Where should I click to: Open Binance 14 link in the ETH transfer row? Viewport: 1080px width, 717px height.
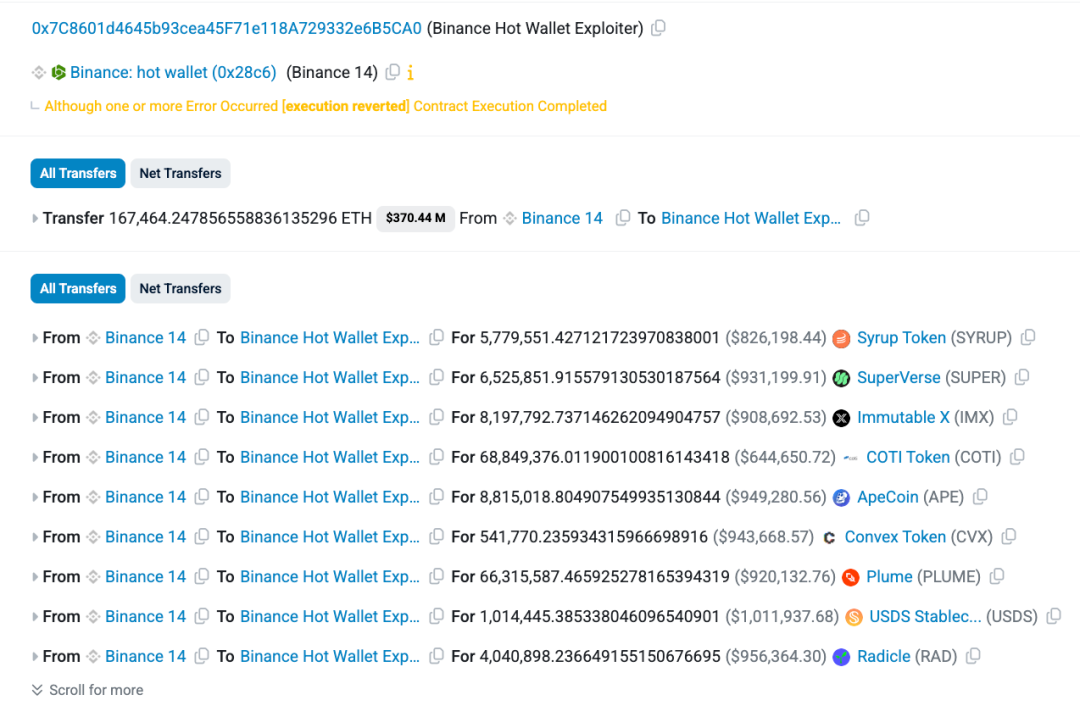point(562,218)
